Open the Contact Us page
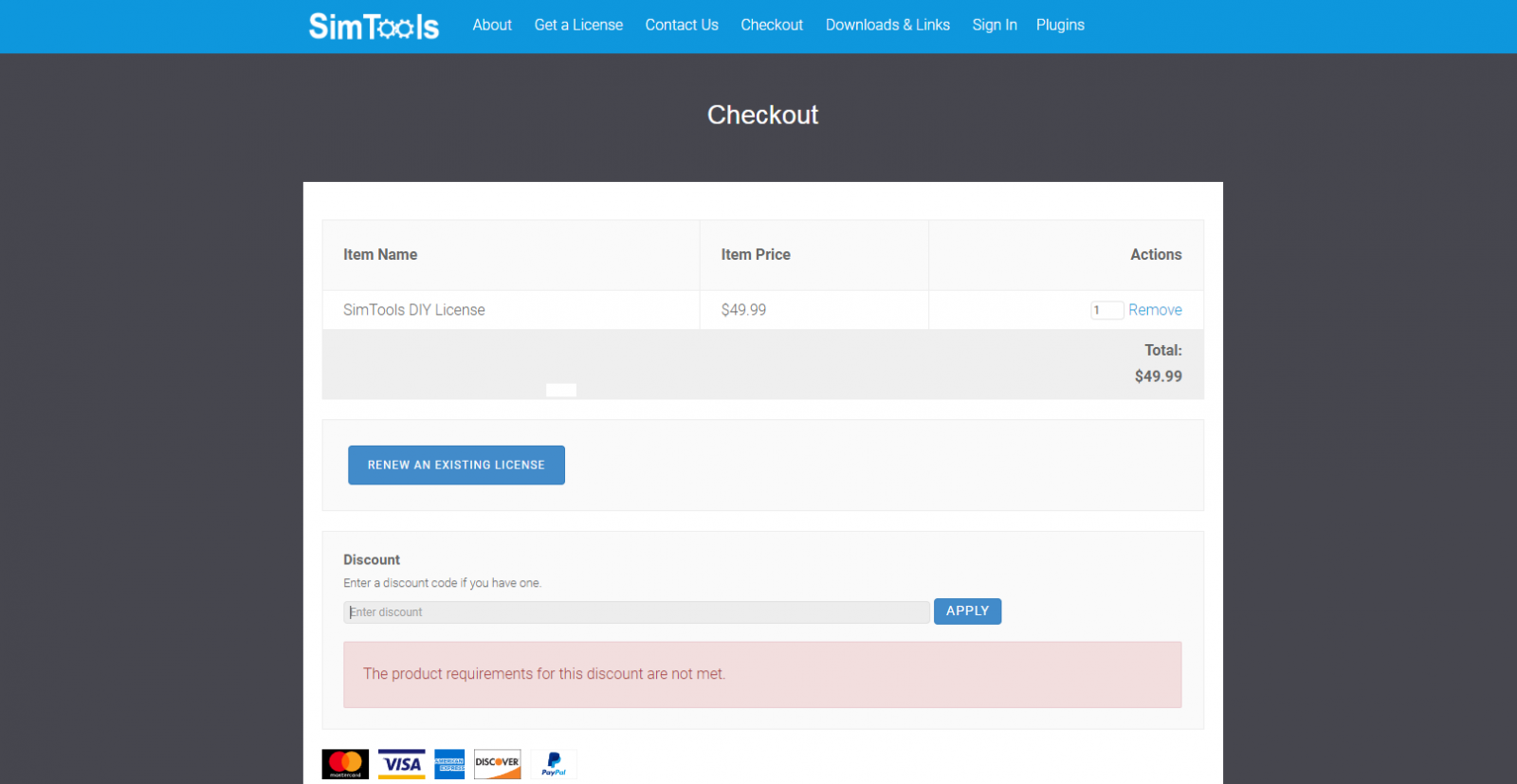 point(682,25)
